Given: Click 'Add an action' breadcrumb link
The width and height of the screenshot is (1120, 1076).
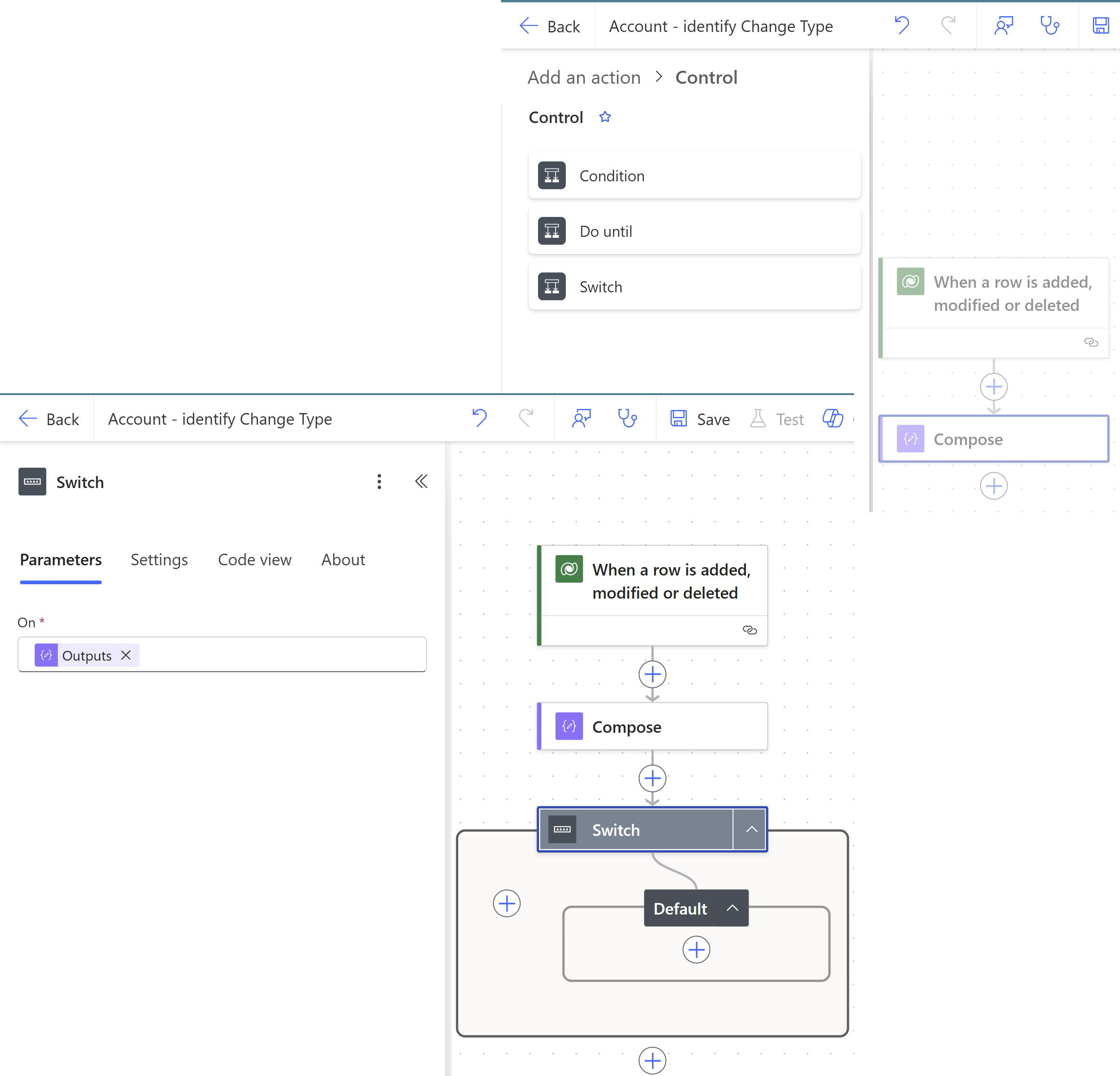Looking at the screenshot, I should point(584,77).
